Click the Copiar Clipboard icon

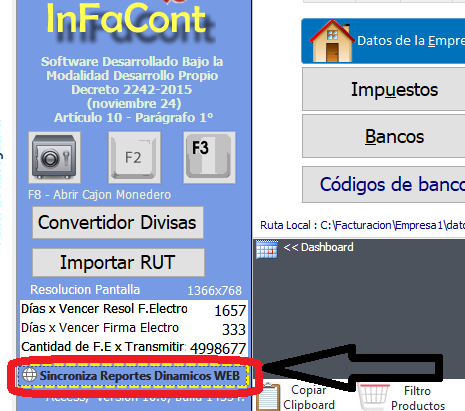coord(268,397)
